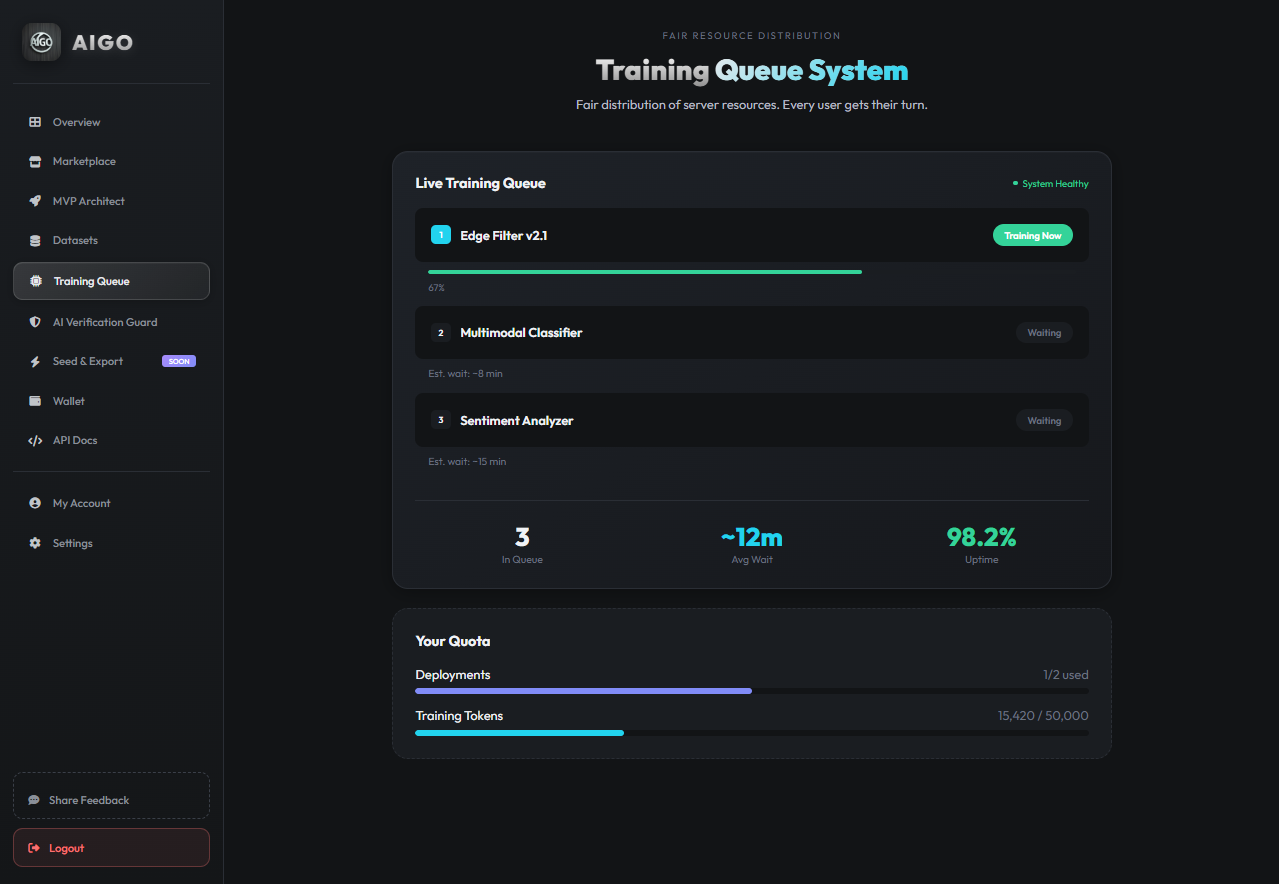Viewport: 1279px width, 884px height.
Task: Click the Logout button
Action: [x=111, y=847]
